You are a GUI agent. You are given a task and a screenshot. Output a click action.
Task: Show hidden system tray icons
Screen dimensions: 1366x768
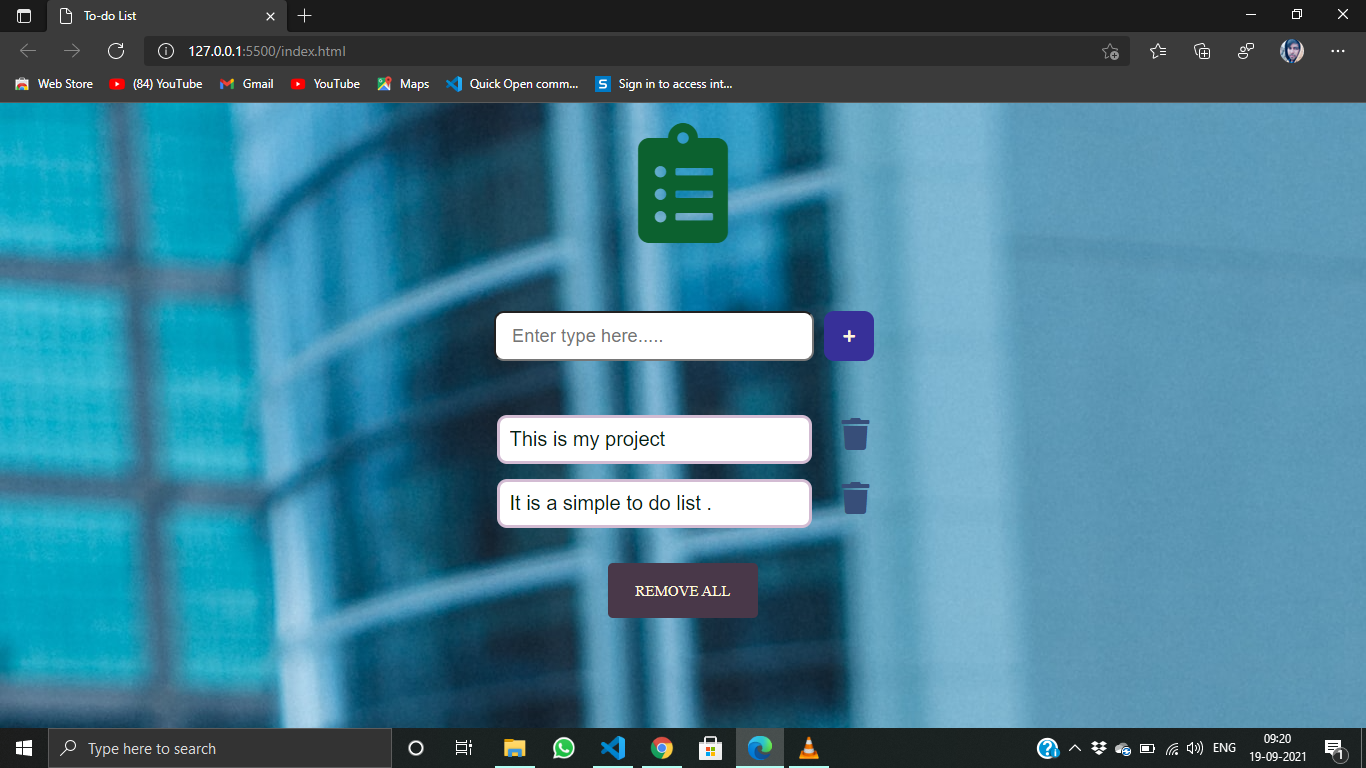point(1075,748)
